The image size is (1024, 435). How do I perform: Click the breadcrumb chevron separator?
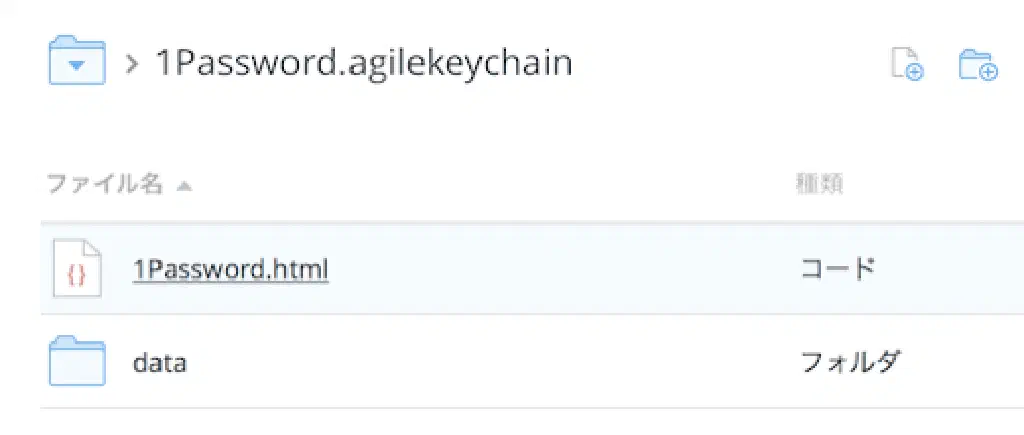point(131,64)
